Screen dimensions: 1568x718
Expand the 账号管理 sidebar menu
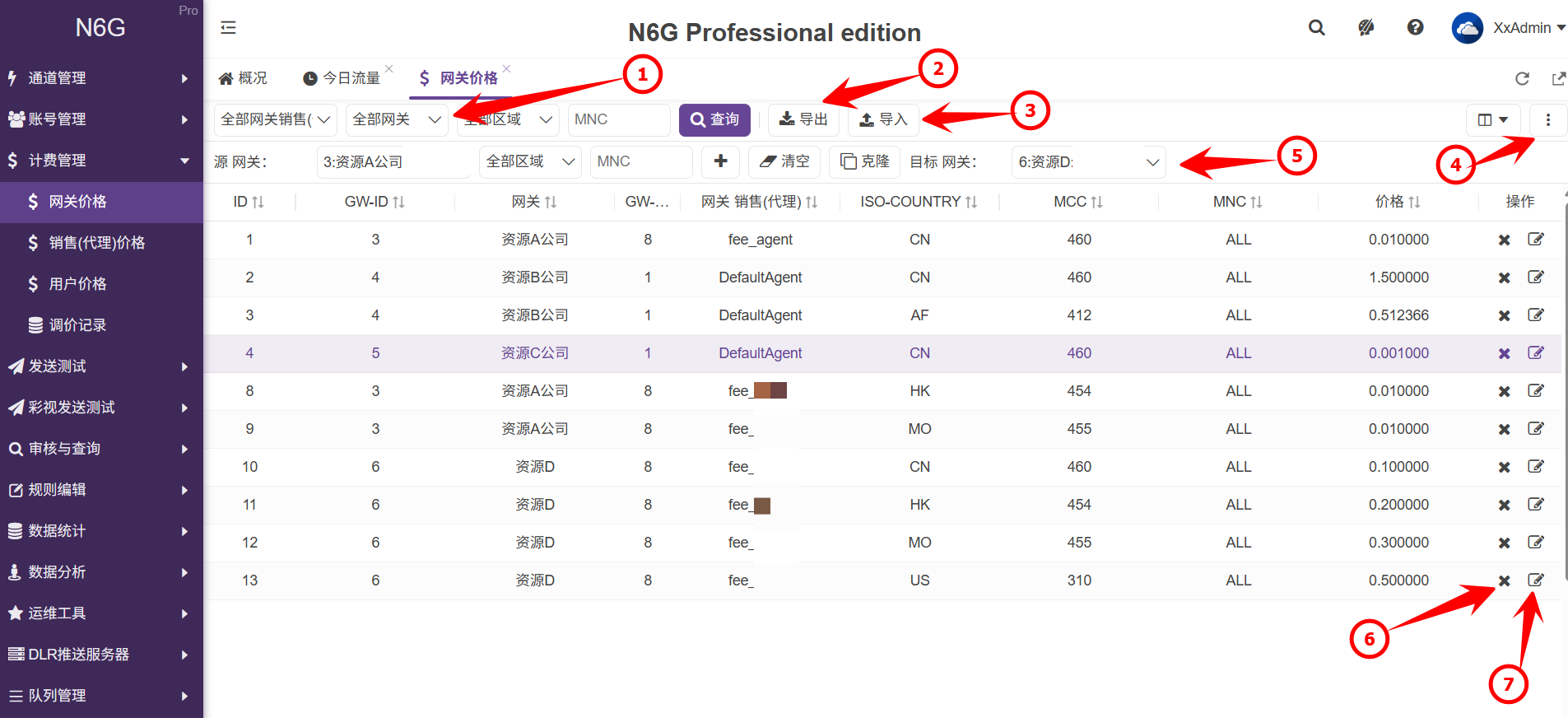pyautogui.click(x=101, y=119)
